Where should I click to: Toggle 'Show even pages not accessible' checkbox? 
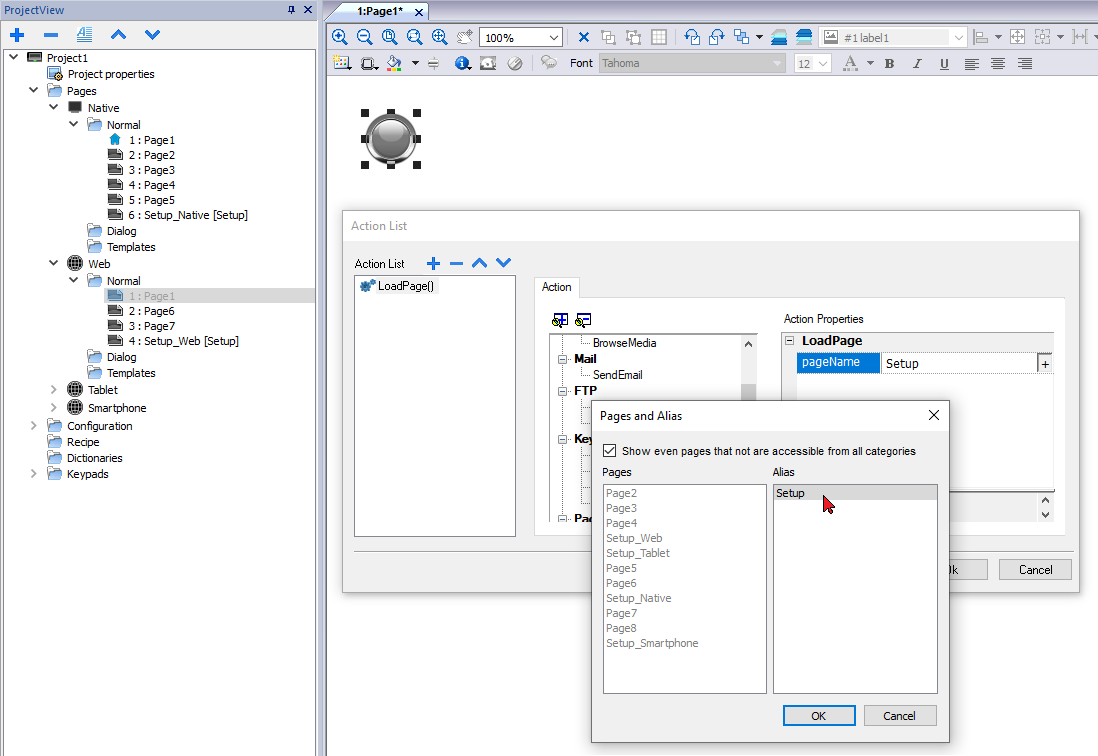[x=610, y=451]
